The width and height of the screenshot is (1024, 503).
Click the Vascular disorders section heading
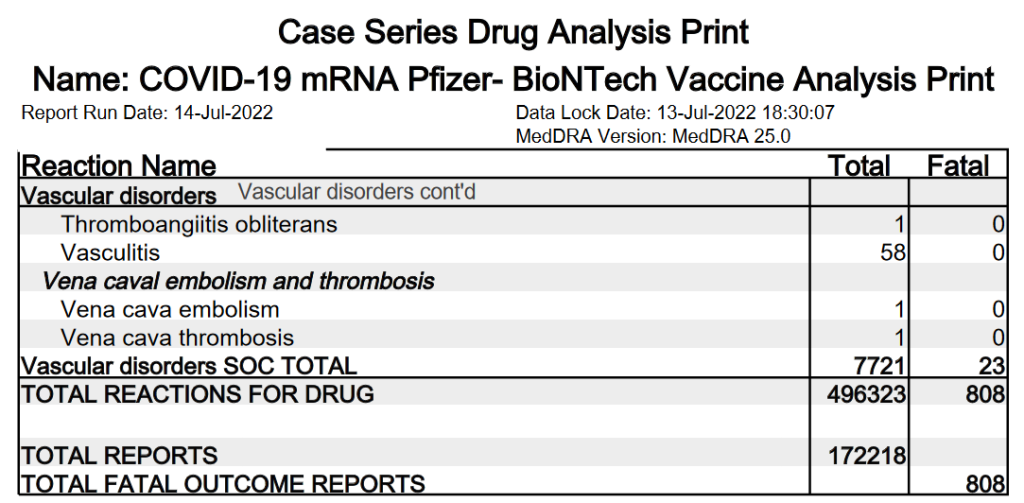(119, 195)
